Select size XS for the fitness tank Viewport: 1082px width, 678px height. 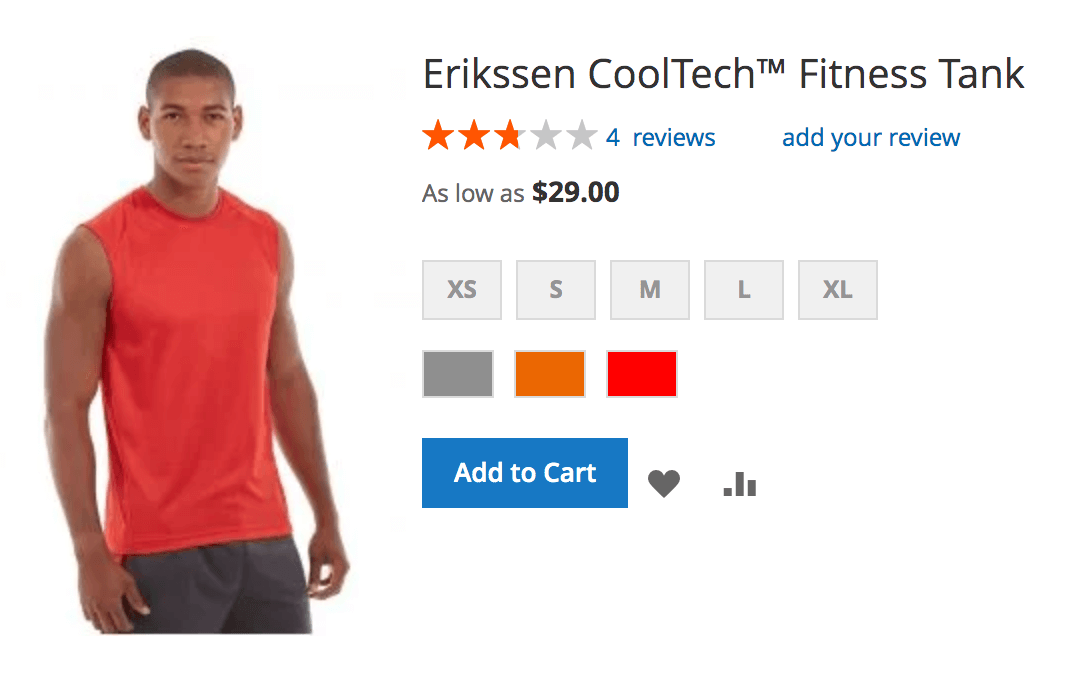point(461,289)
